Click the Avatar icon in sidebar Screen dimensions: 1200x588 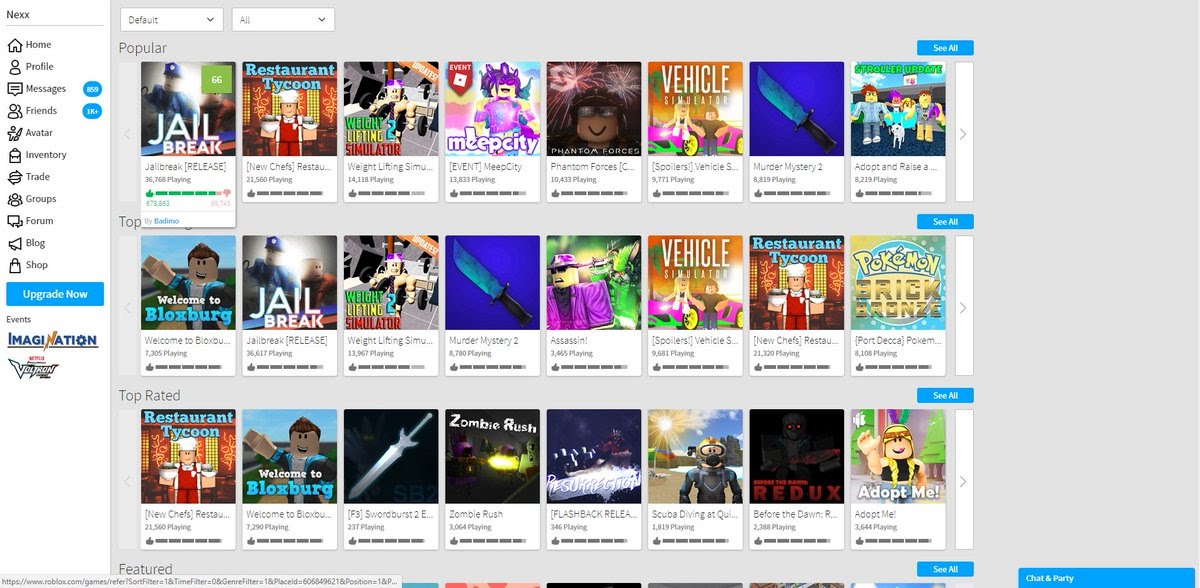[x=15, y=133]
